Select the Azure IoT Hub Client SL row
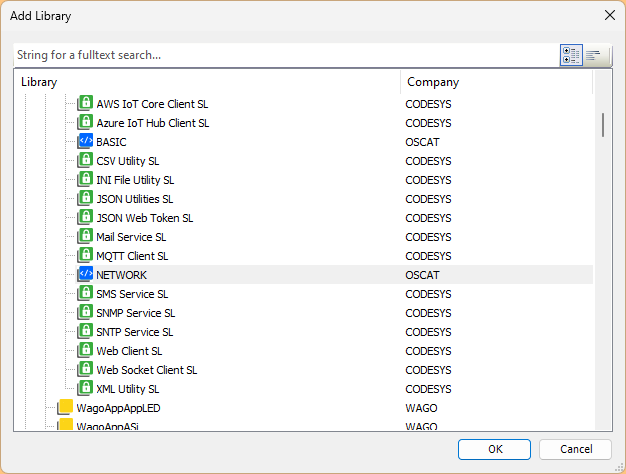Viewport: 626px width, 474px height. coord(153,123)
